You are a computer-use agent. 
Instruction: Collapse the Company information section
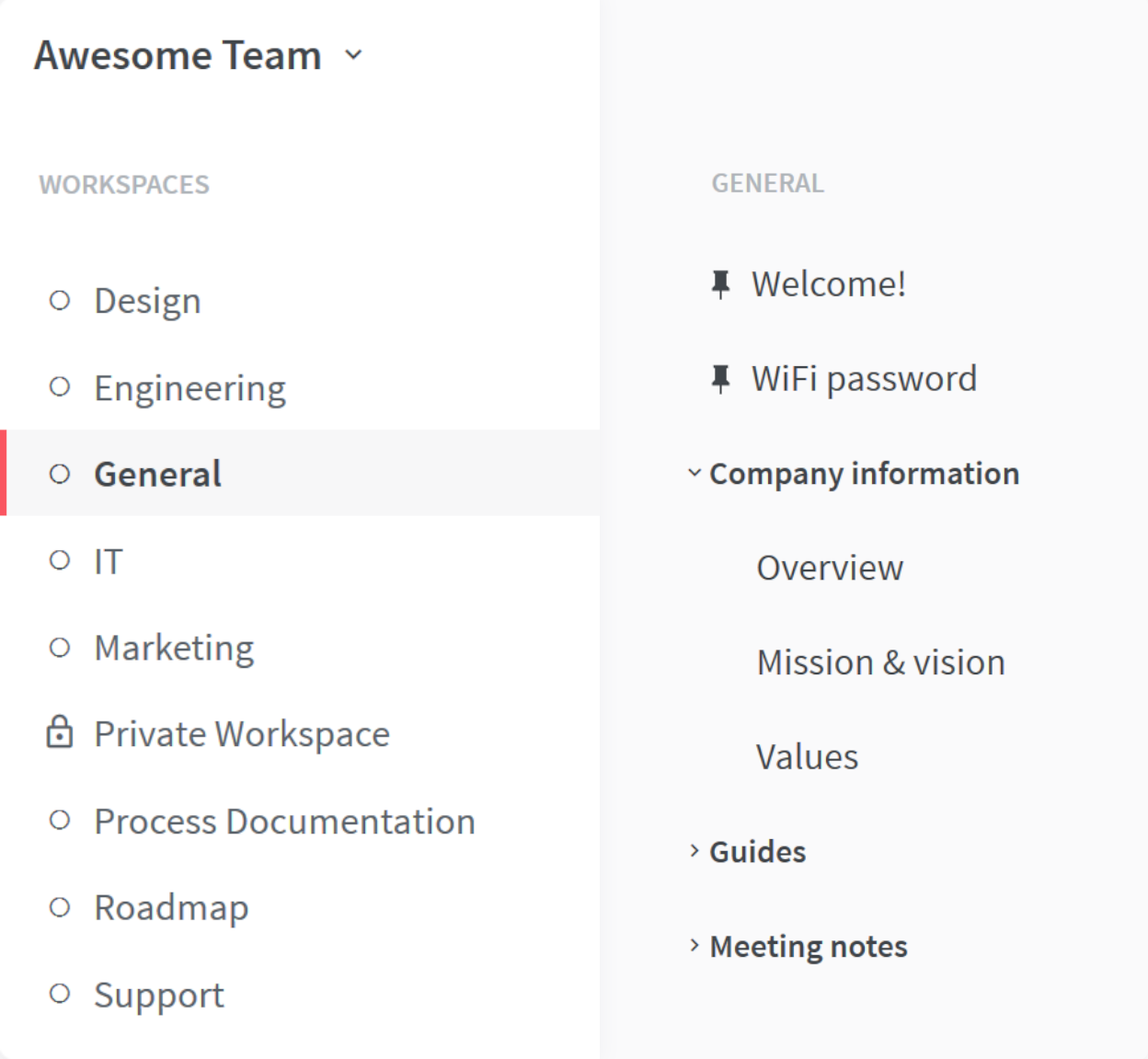tap(695, 473)
